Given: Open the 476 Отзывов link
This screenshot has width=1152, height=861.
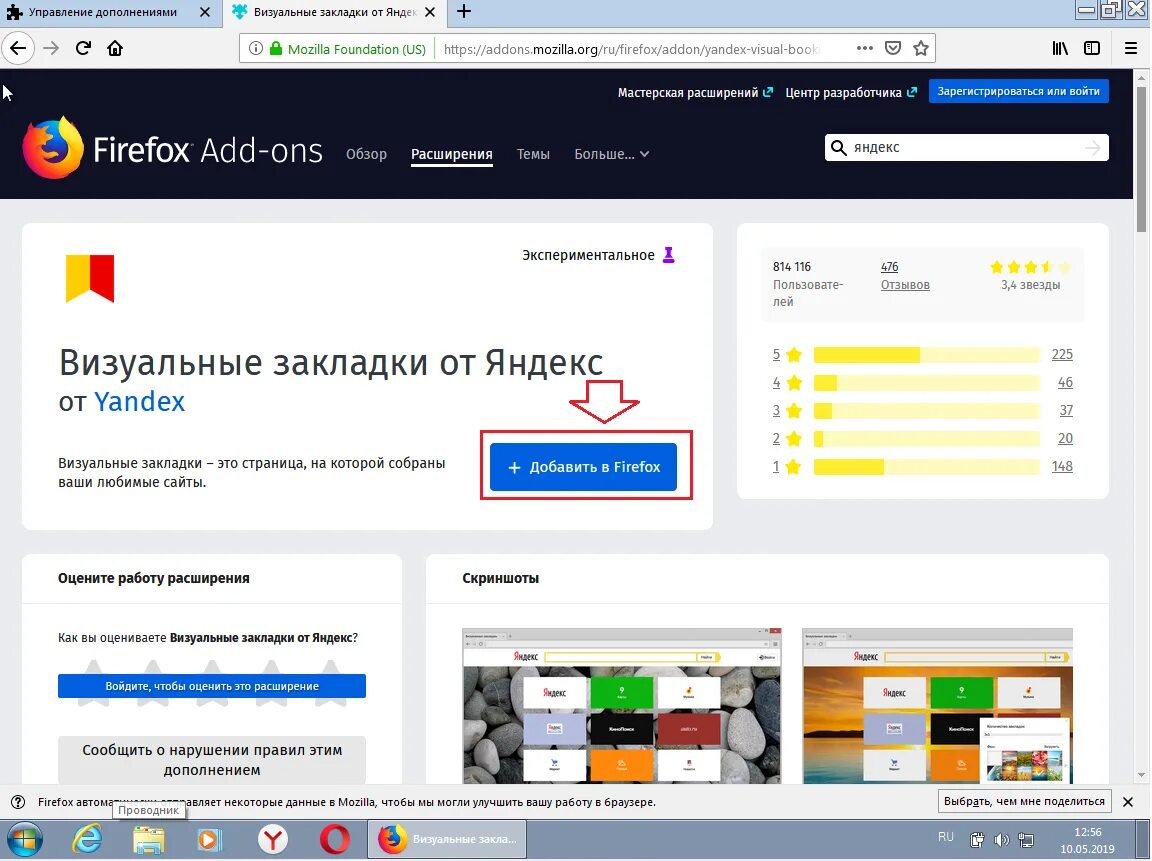Looking at the screenshot, I should [x=905, y=275].
